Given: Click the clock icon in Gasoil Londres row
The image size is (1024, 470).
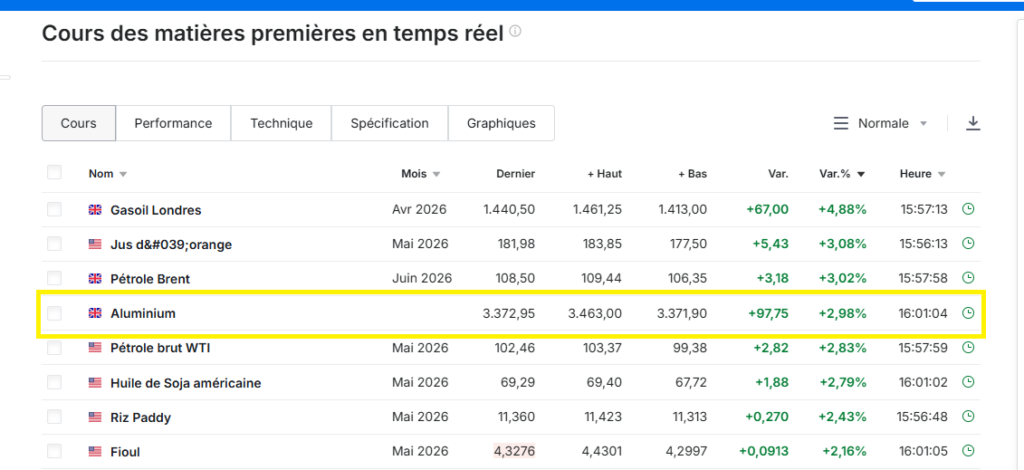Looking at the screenshot, I should [968, 209].
